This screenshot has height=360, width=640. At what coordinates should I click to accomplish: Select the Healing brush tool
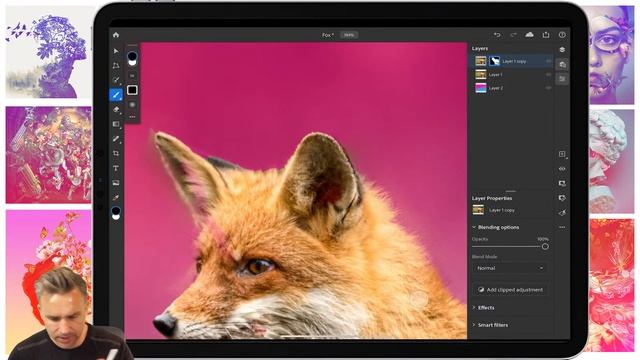[x=116, y=139]
